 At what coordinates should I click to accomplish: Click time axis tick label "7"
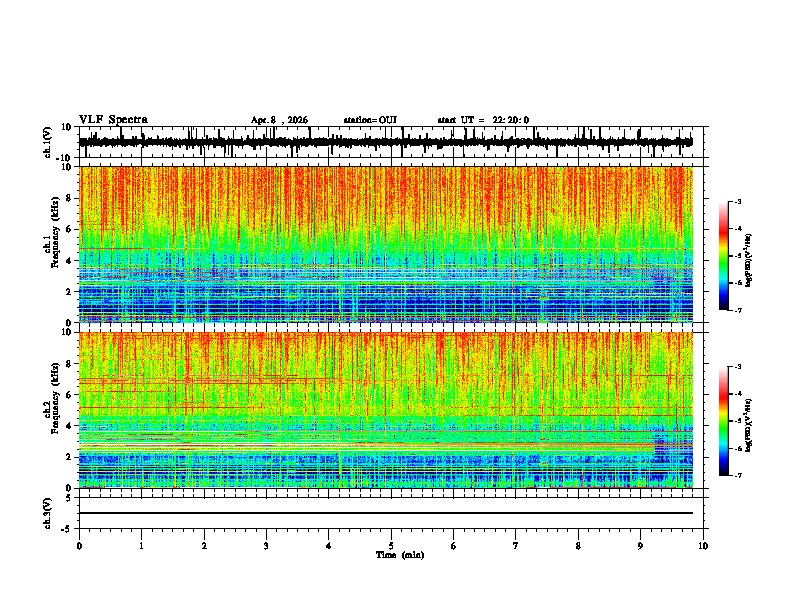point(516,546)
